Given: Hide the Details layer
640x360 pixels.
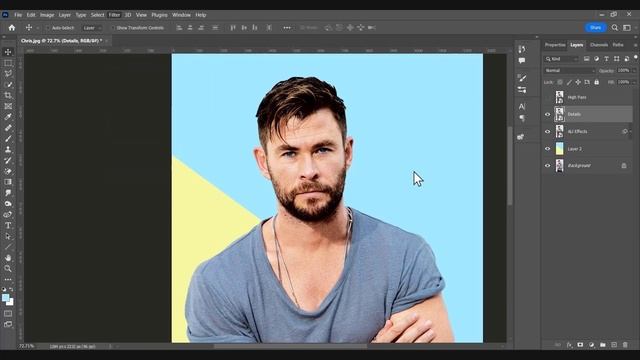Looking at the screenshot, I should click(548, 115).
